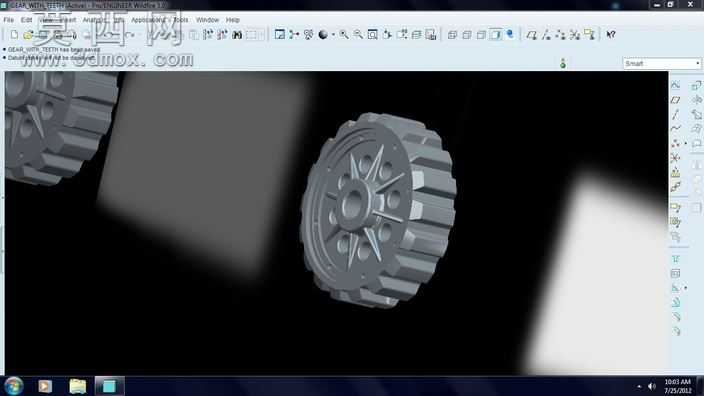Open the Help menu
Image resolution: width=704 pixels, height=396 pixels.
point(233,20)
